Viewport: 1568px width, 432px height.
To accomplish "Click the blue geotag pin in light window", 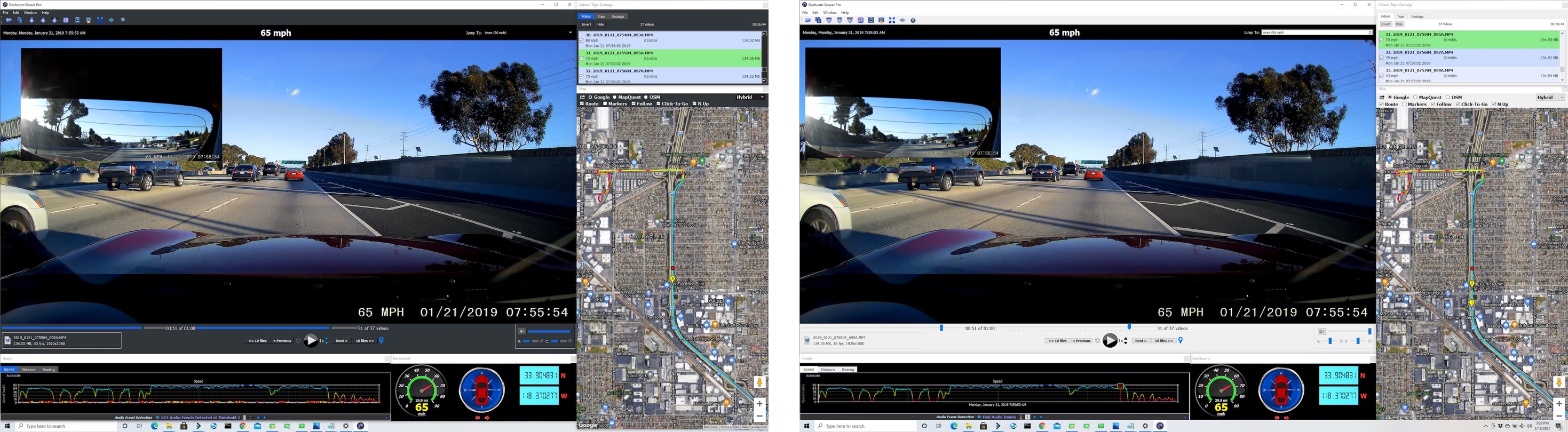I will [1180, 341].
